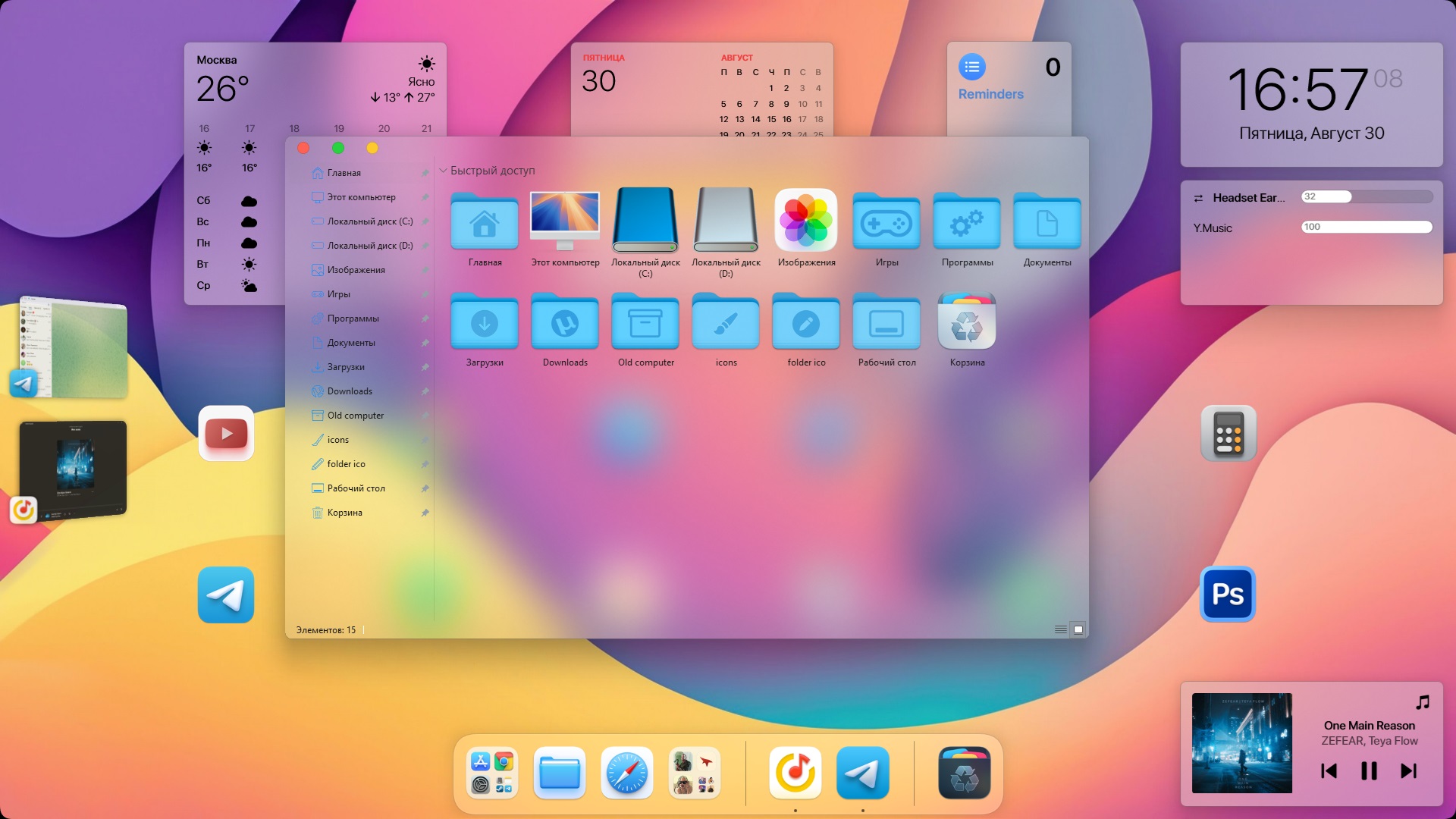Open Этот компьютер monitor icon
Viewport: 1456px width, 819px height.
click(565, 221)
